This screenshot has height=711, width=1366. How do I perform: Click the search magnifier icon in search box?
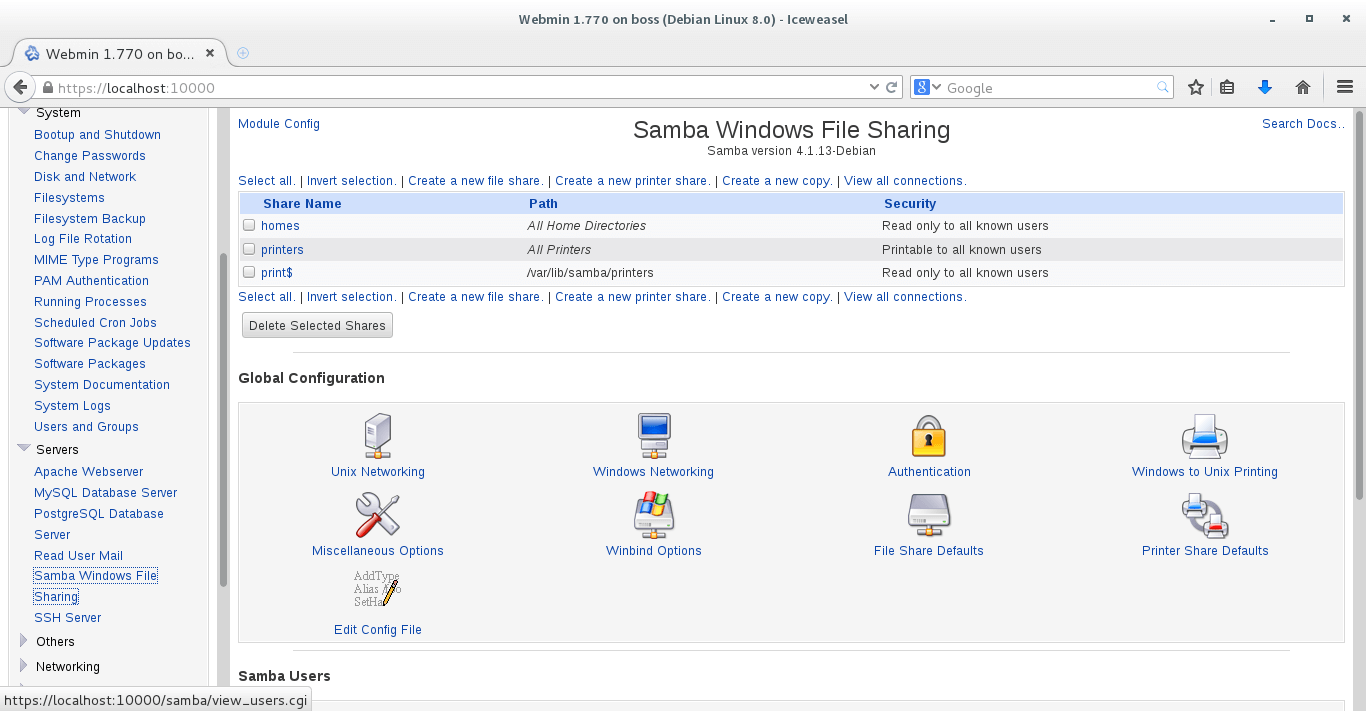1163,87
